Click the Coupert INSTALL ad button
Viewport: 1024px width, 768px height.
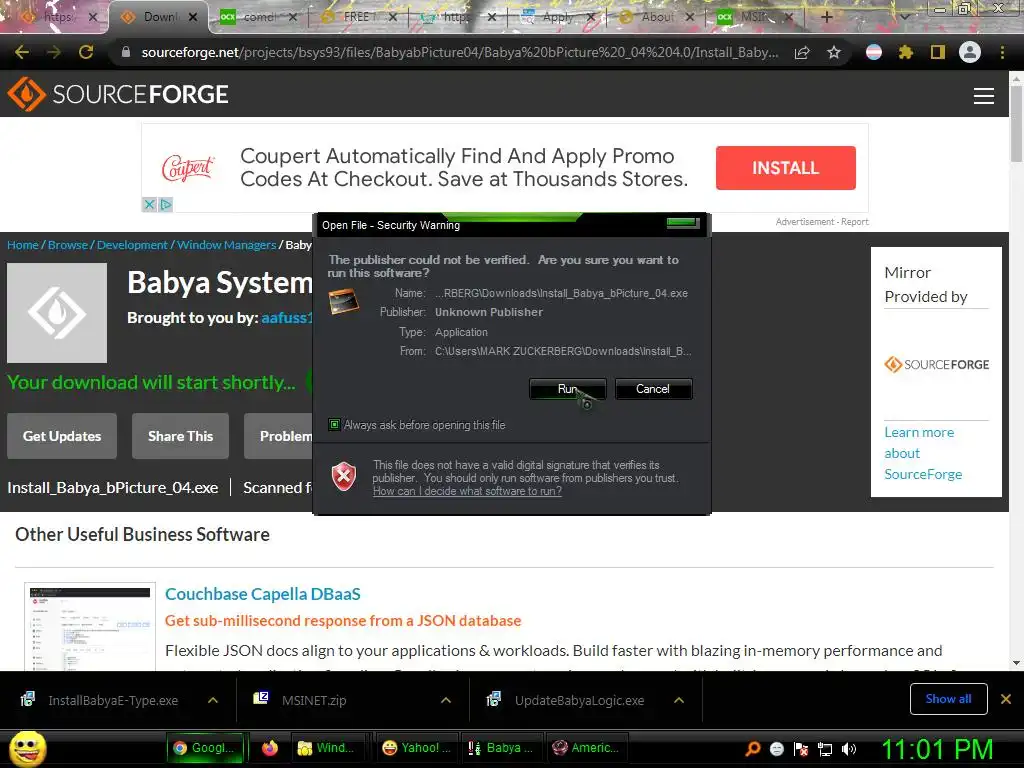click(786, 168)
